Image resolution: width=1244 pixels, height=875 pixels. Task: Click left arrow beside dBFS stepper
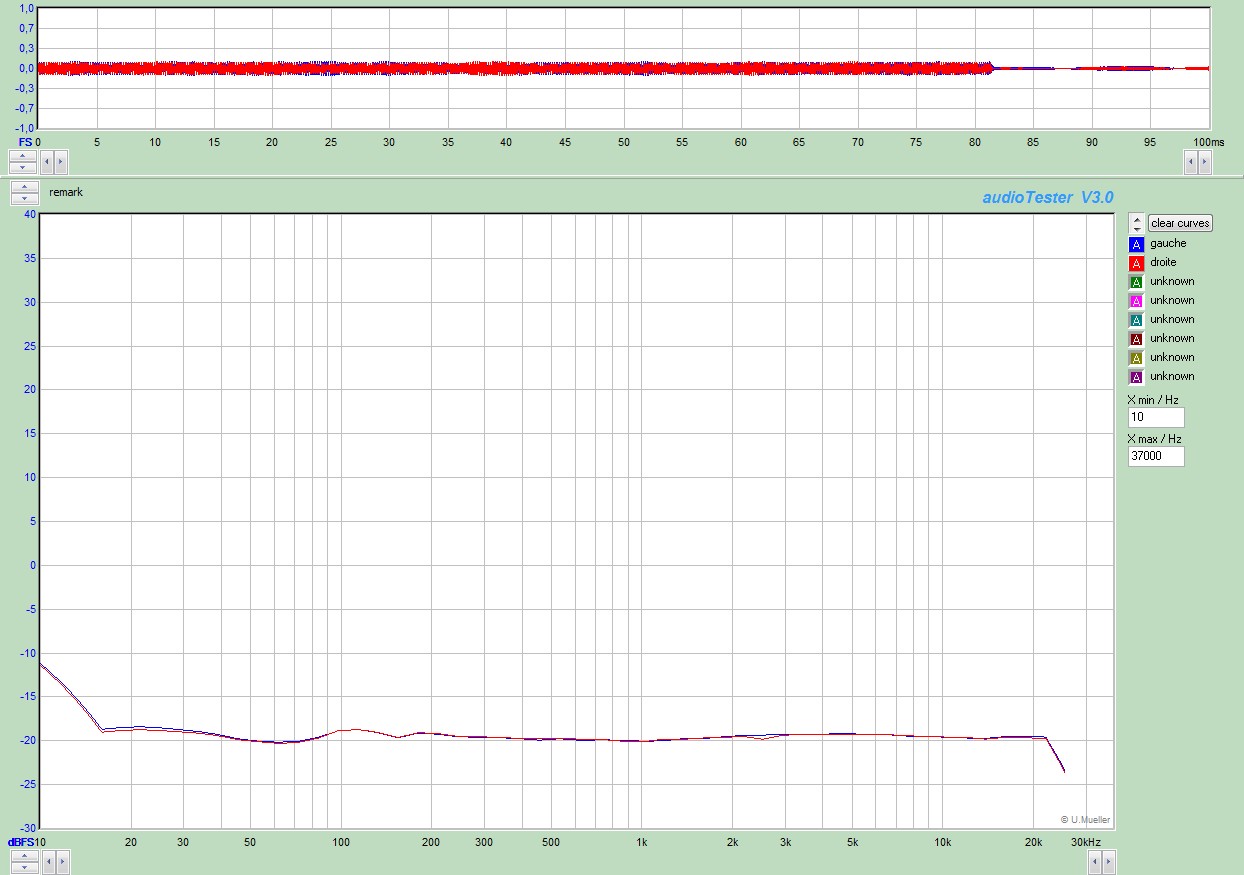(47, 860)
